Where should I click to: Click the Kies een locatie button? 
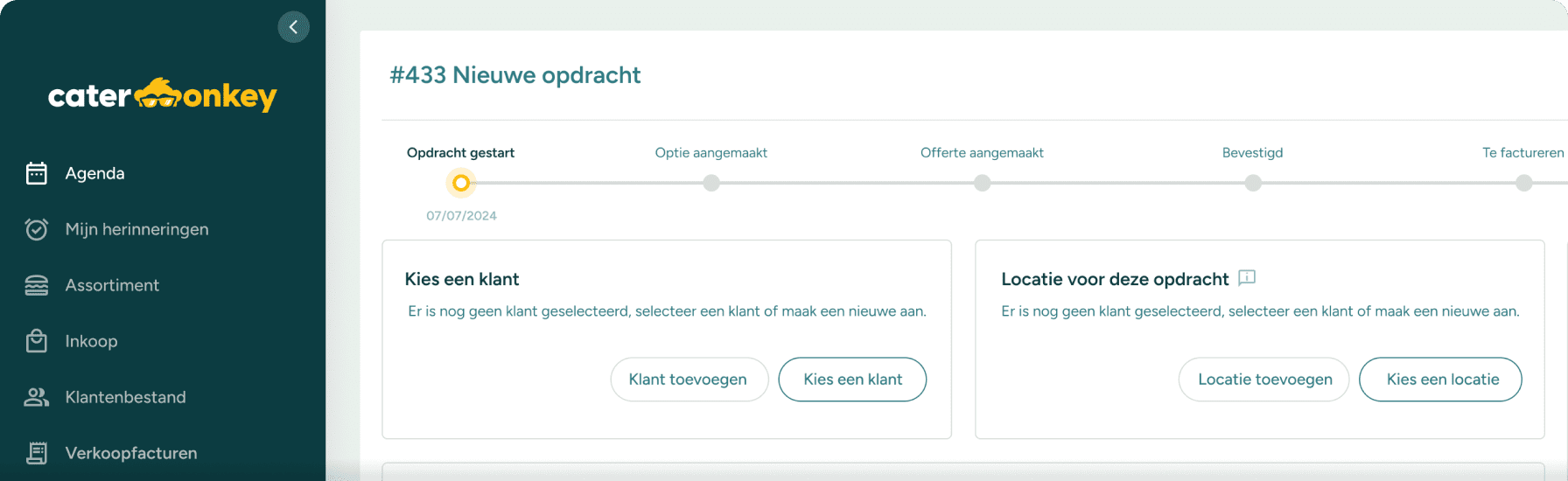[1441, 380]
